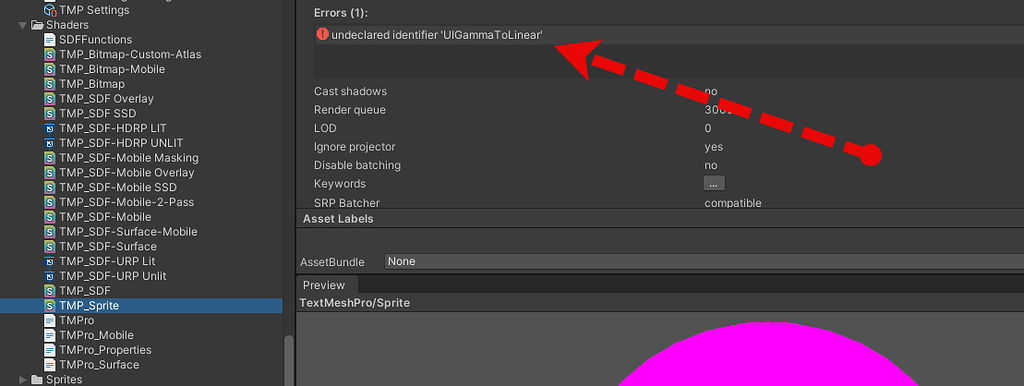Image resolution: width=1024 pixels, height=386 pixels.
Task: Expand the Sprites folder
Action: (23, 379)
